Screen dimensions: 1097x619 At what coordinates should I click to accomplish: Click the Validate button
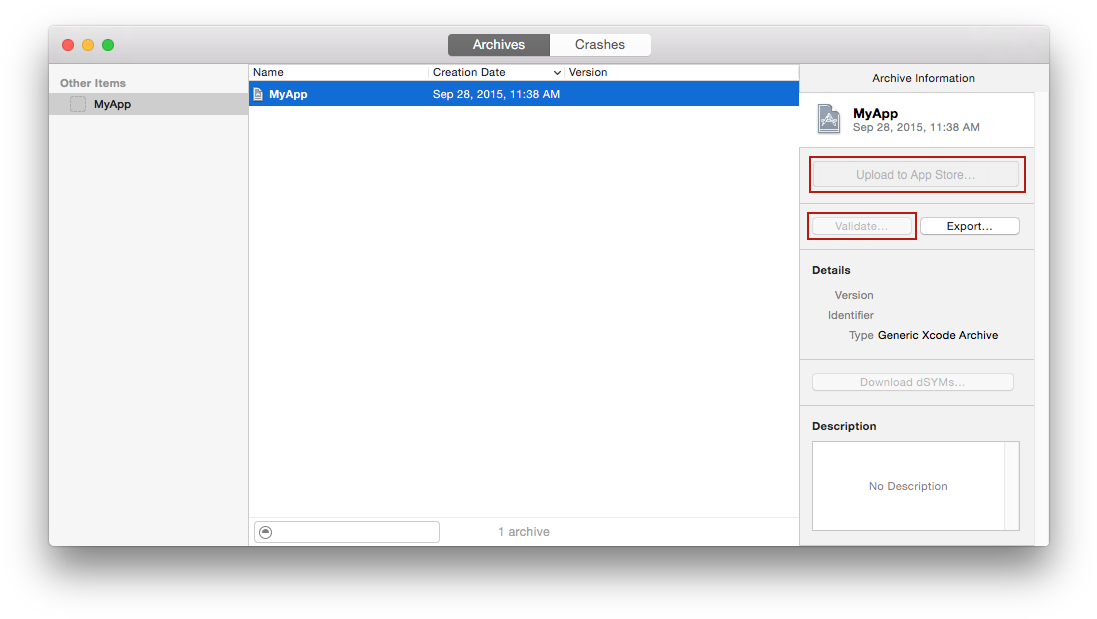click(861, 225)
